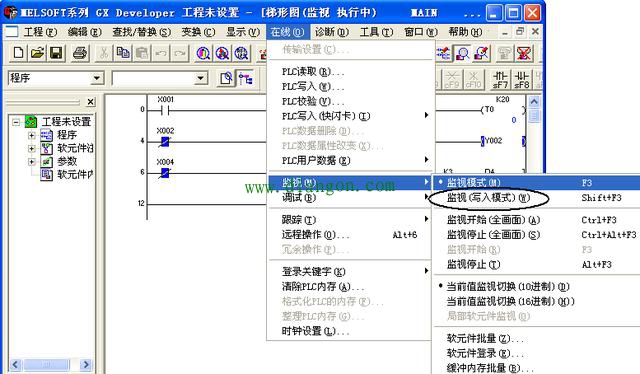This screenshot has height=374, width=640.
Task: Click tree panel scrollbar left arrow
Action: tap(16, 364)
